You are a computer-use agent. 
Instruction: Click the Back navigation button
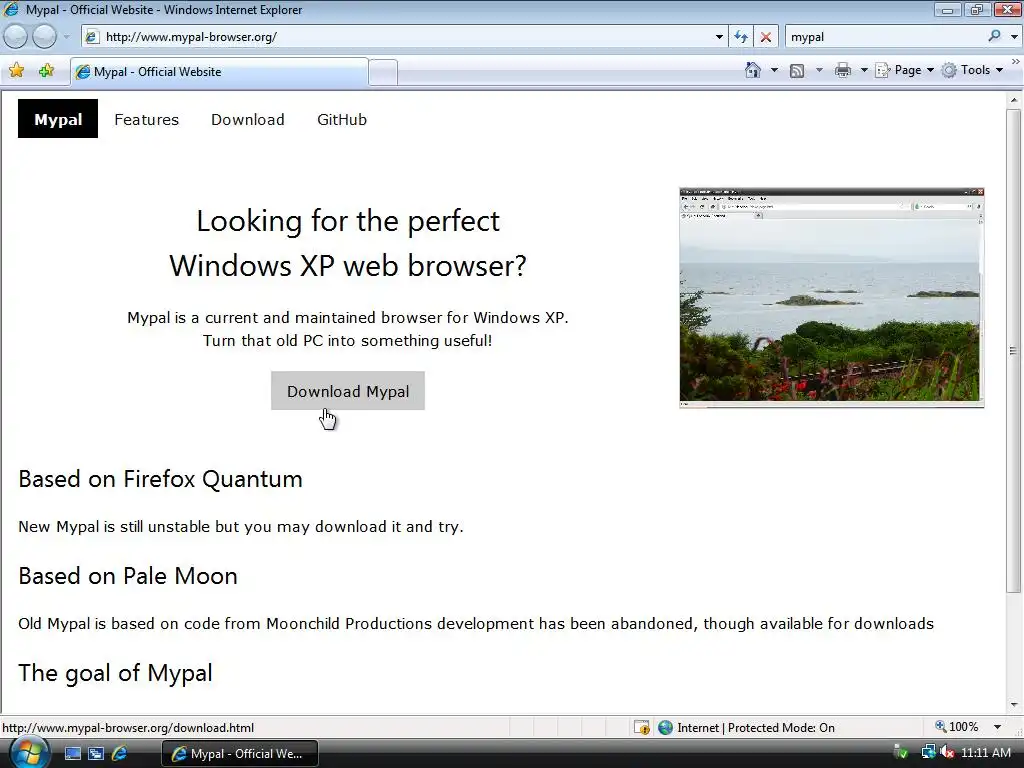pyautogui.click(x=16, y=37)
